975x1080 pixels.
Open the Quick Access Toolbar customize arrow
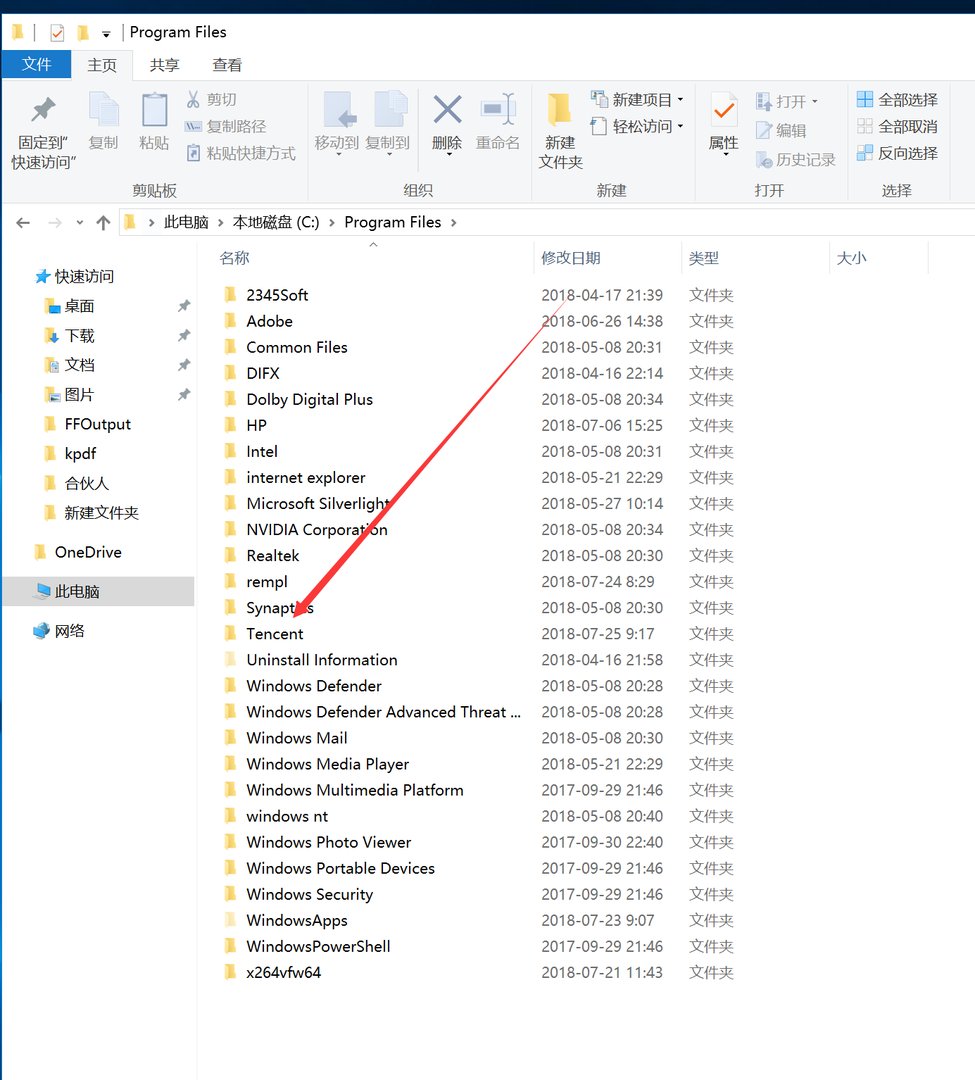(x=106, y=33)
